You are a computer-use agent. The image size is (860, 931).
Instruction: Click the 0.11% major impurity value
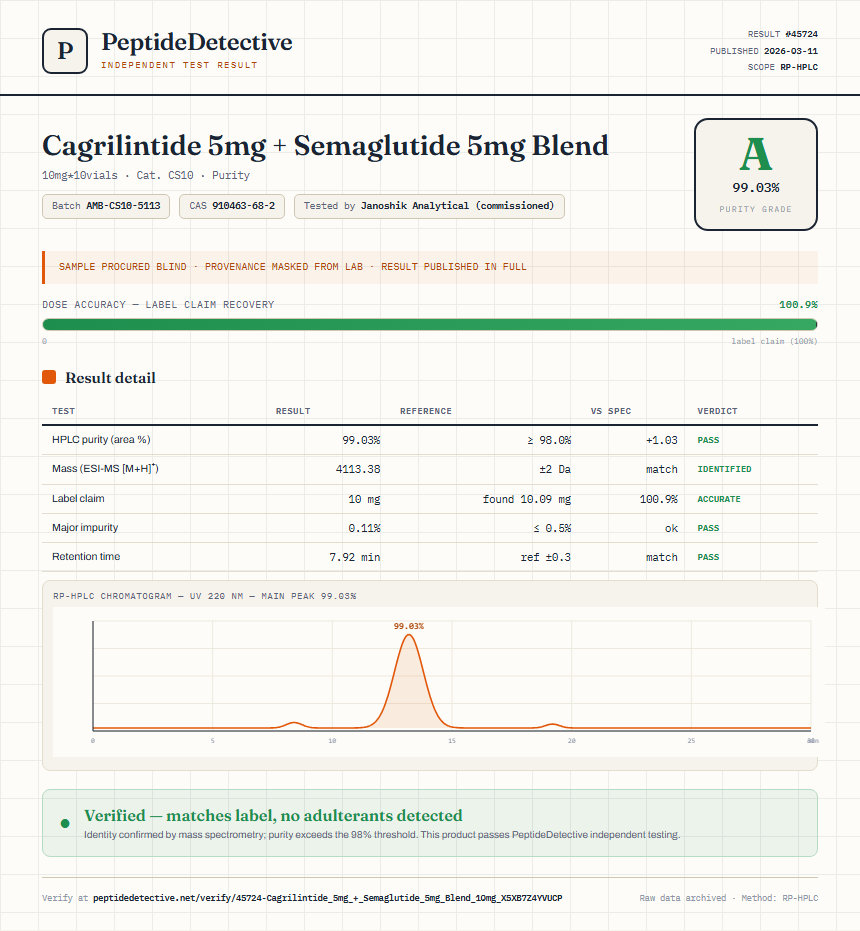pyautogui.click(x=364, y=528)
